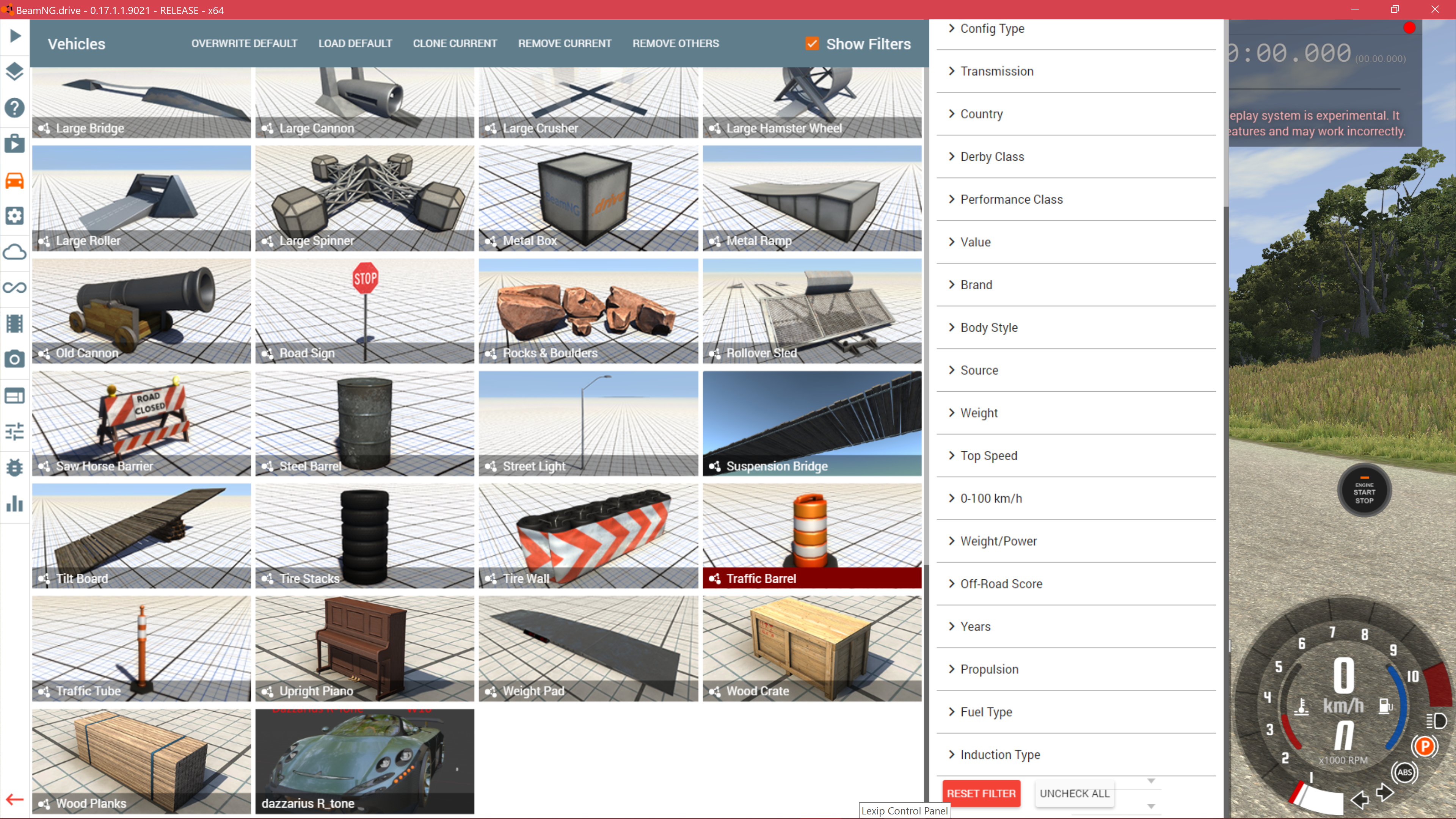Click the headlight indicator on gauge
This screenshot has width=1456, height=819.
1436,721
